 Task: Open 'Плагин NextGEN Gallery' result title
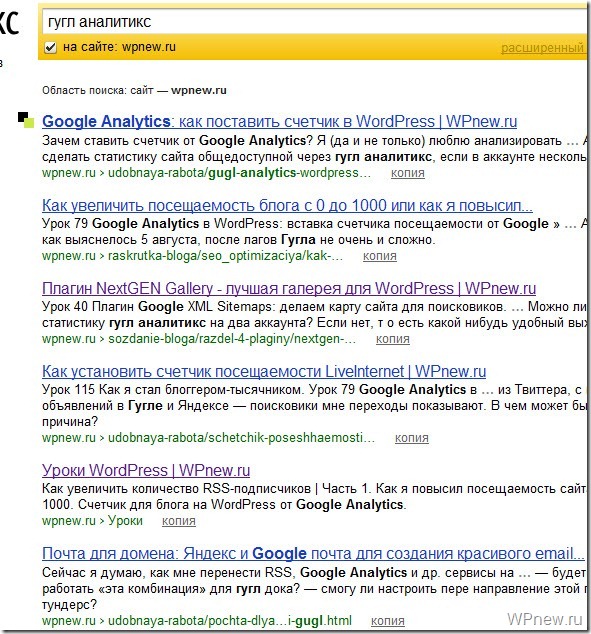289,288
